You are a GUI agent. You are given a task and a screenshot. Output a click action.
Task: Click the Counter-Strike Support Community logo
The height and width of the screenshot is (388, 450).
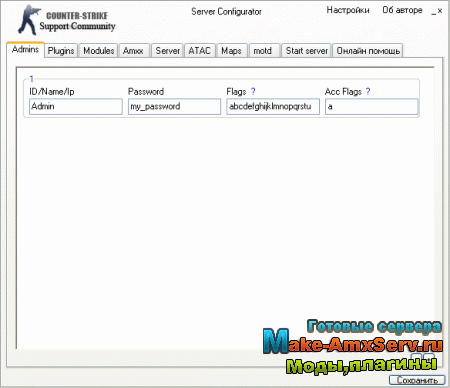[66, 20]
